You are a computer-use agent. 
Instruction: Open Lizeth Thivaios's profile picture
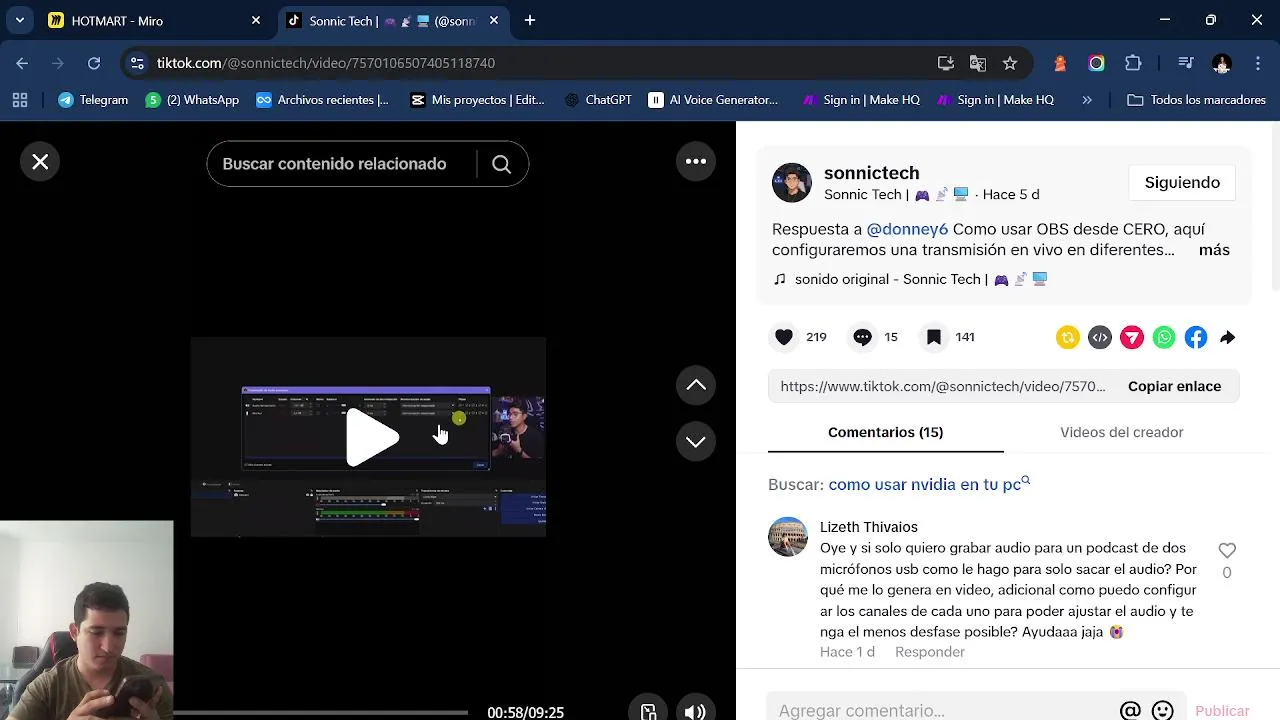point(788,537)
